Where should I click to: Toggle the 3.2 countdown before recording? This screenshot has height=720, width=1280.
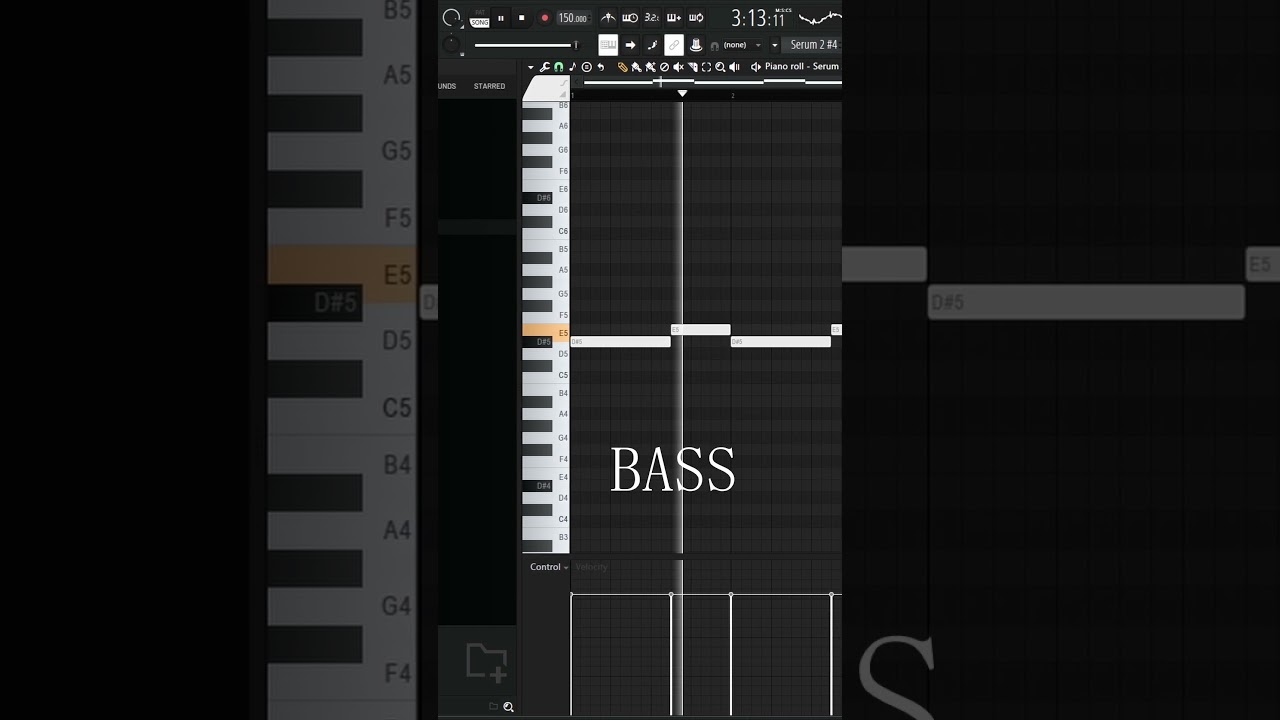(652, 18)
